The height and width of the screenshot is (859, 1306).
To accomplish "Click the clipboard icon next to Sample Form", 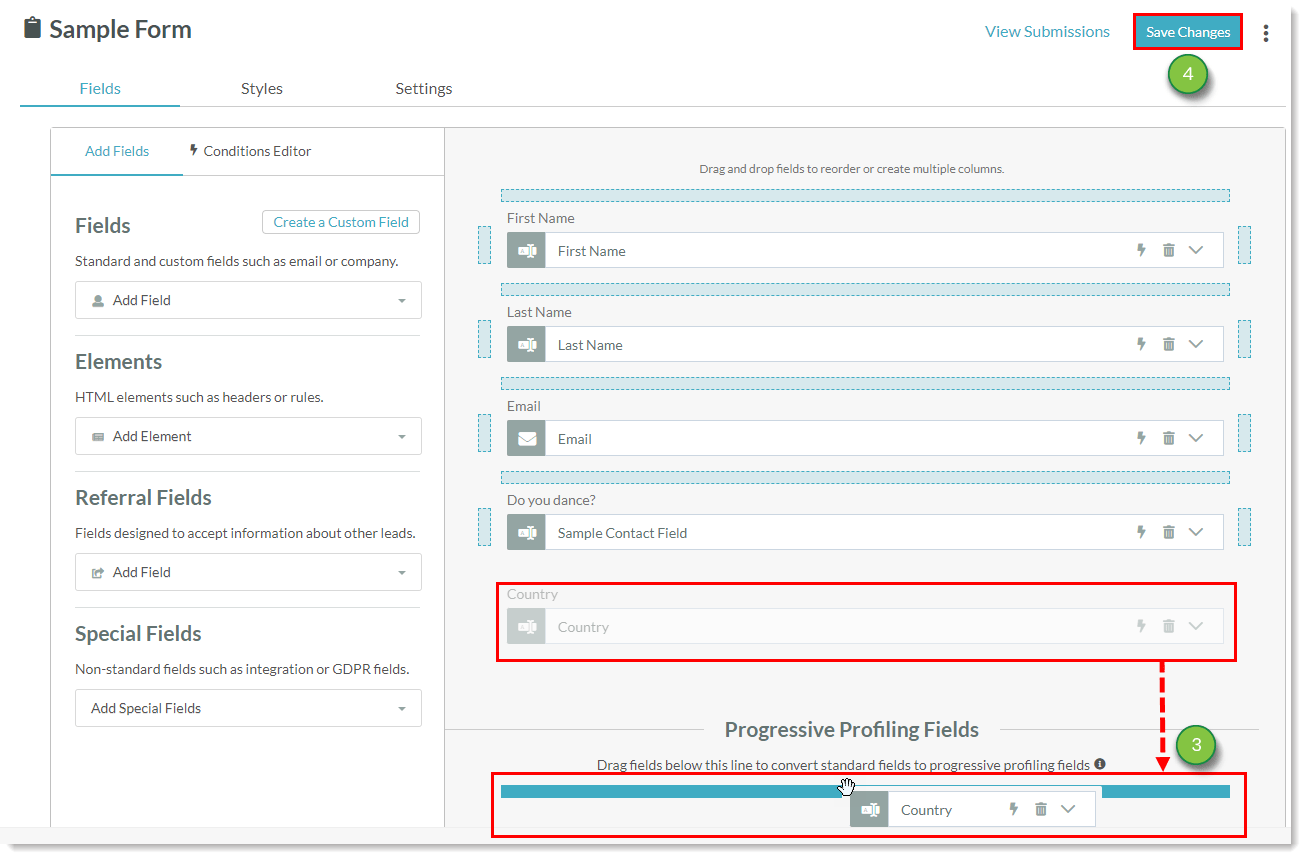I will (x=29, y=28).
